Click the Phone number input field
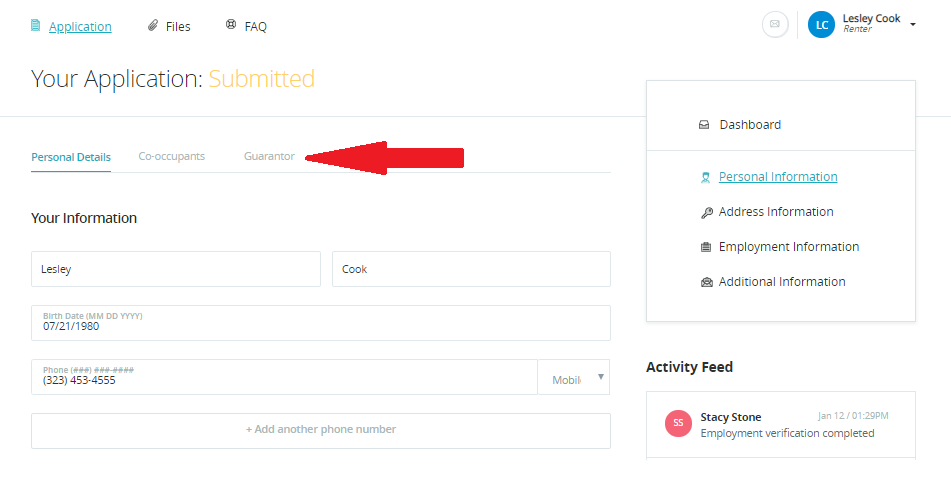The height and width of the screenshot is (482, 951). tap(284, 378)
